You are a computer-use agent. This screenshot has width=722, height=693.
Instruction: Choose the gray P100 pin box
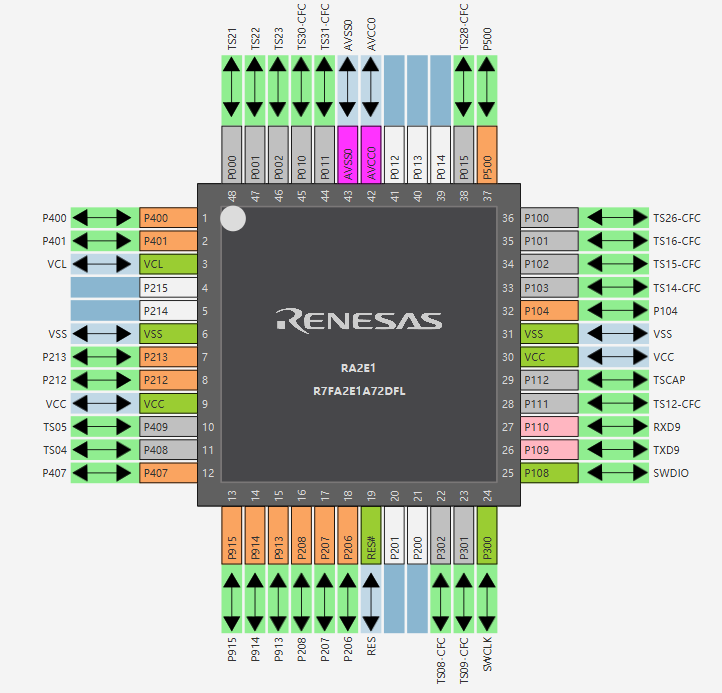click(x=550, y=218)
